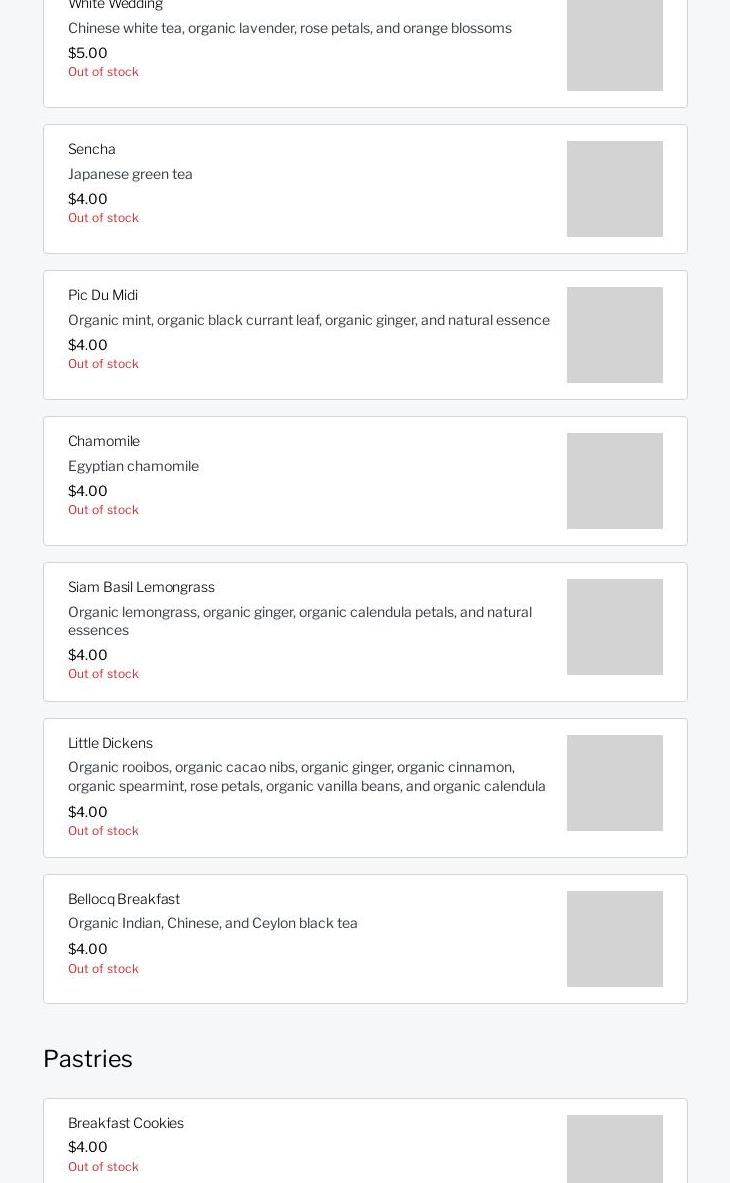Click Bellocq Breakfast's "Out of stock" label
The width and height of the screenshot is (730, 1183).
tap(103, 969)
